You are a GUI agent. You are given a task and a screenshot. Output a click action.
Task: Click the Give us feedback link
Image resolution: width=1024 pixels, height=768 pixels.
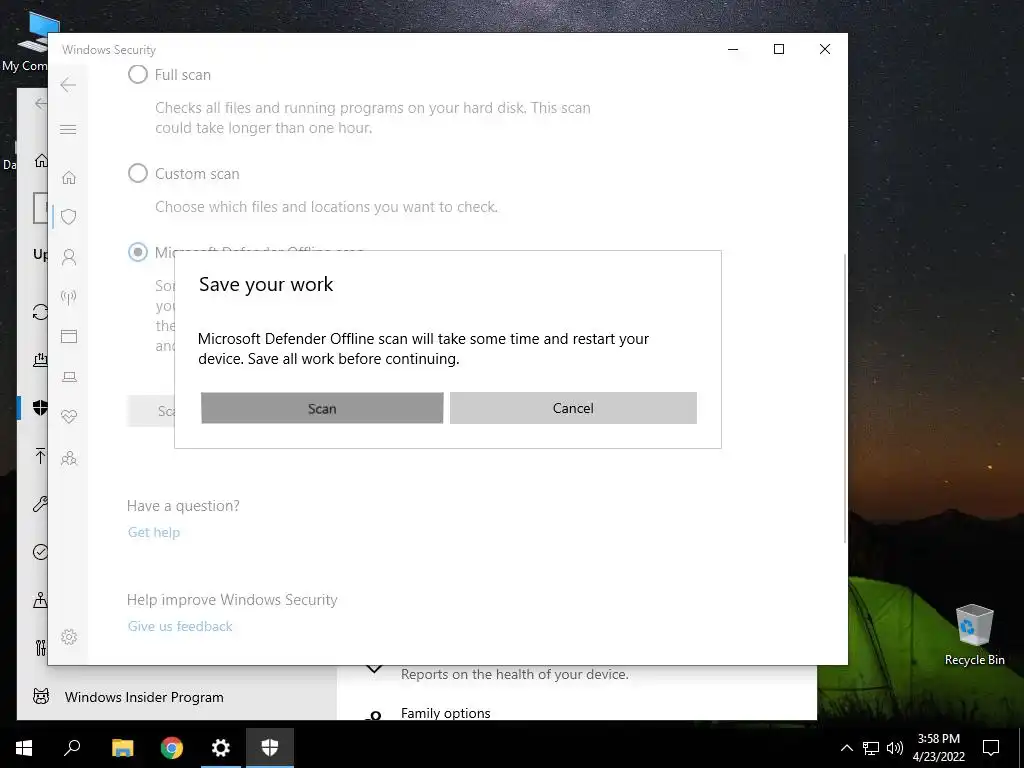point(180,626)
